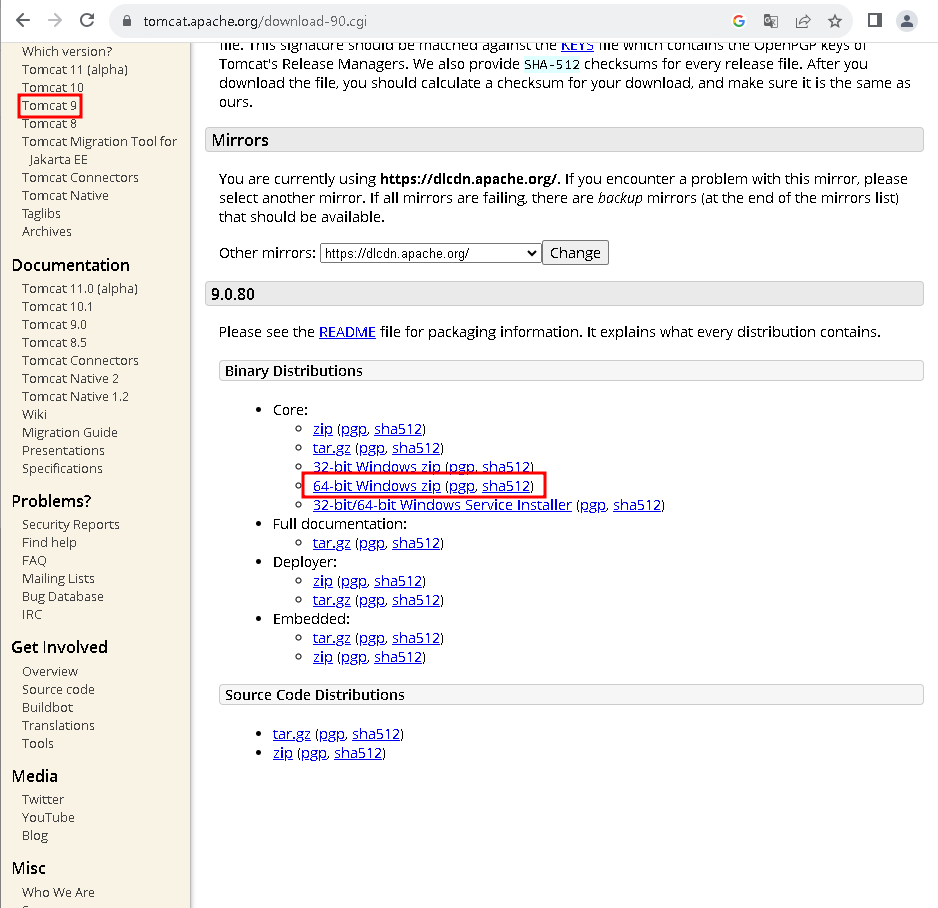Open Tomcat 10.1 documentation

(x=57, y=306)
